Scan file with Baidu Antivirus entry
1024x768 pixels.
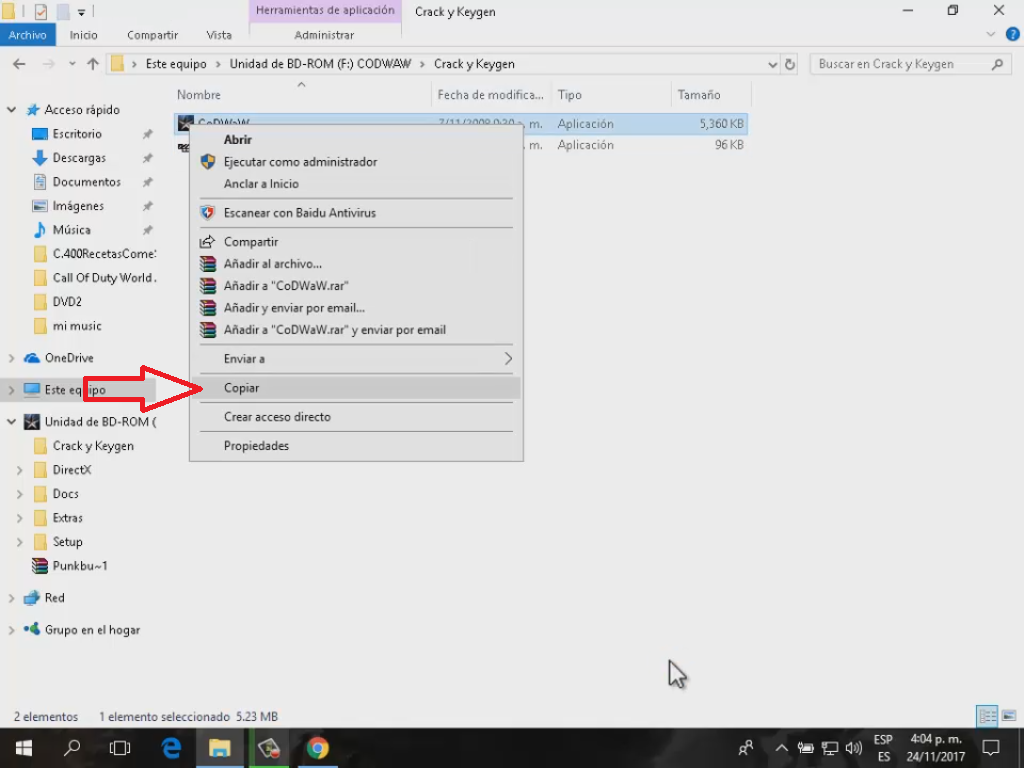[357, 213]
